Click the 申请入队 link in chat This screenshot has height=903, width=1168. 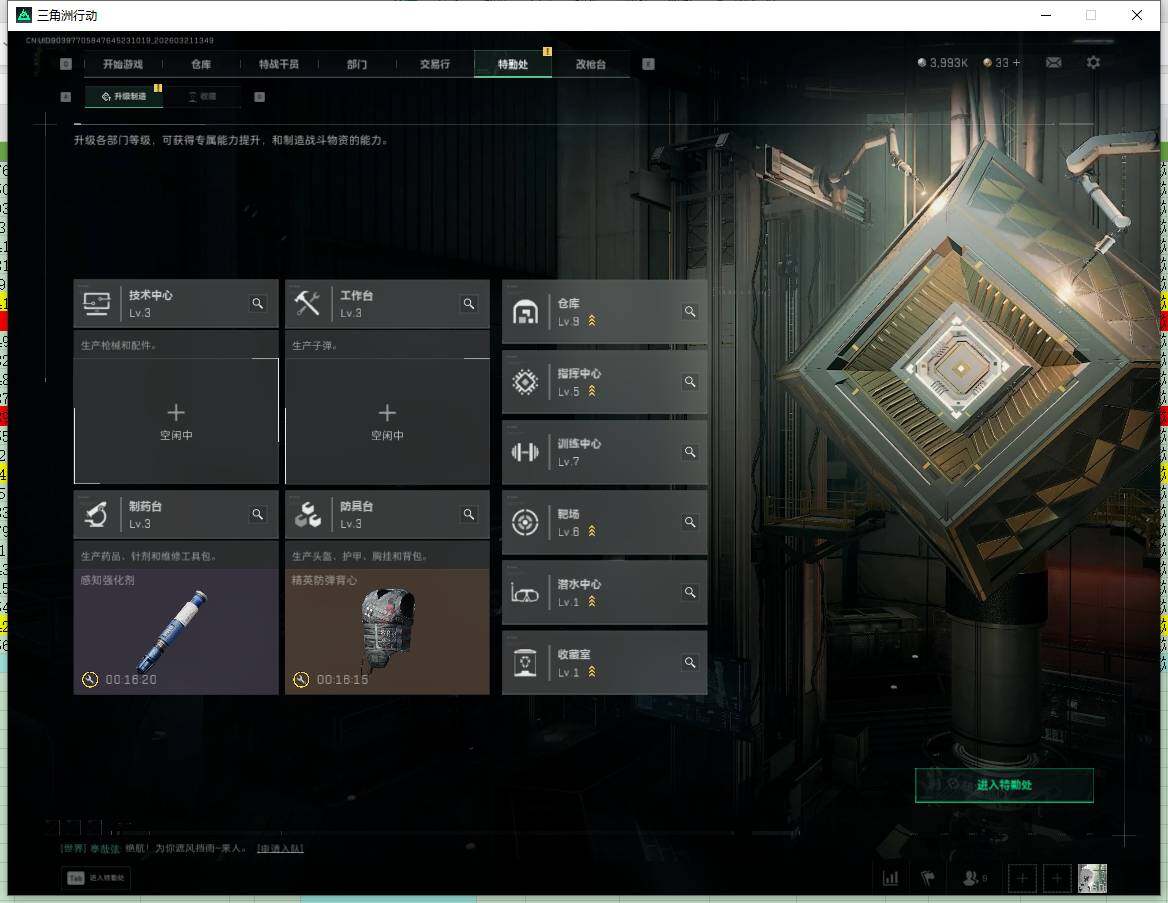click(280, 849)
